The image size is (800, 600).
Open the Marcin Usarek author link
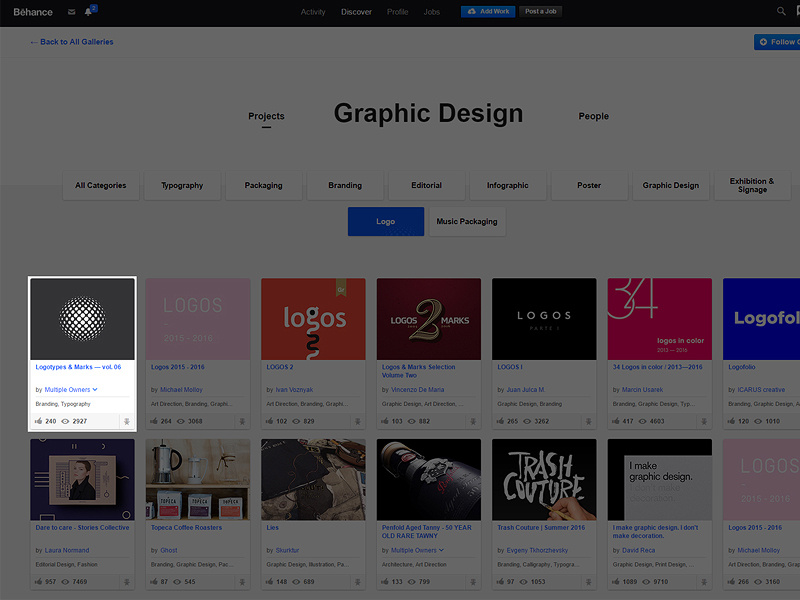click(642, 389)
